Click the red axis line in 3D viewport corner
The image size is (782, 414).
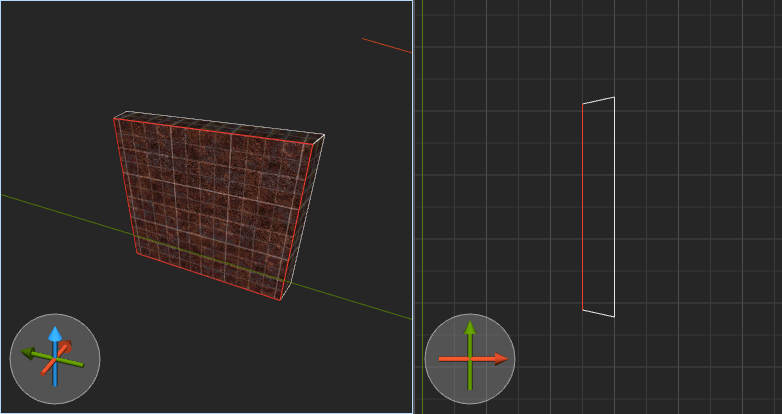point(385,45)
